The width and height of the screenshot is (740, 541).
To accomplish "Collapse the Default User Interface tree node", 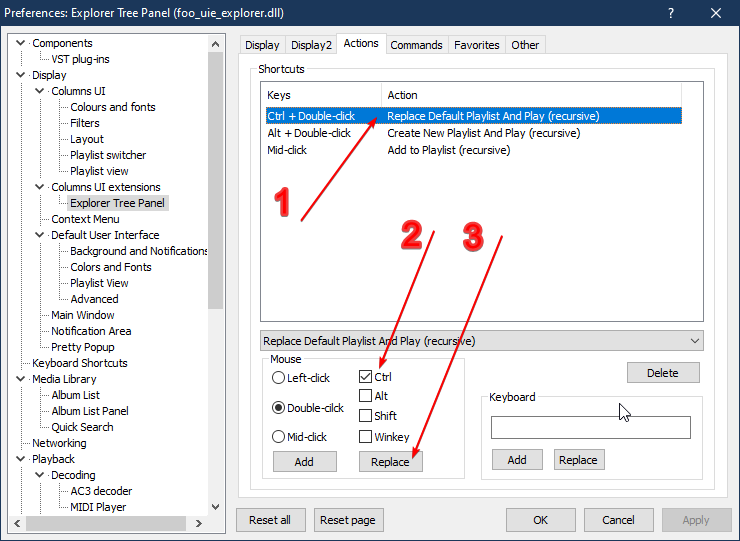I will tap(40, 235).
